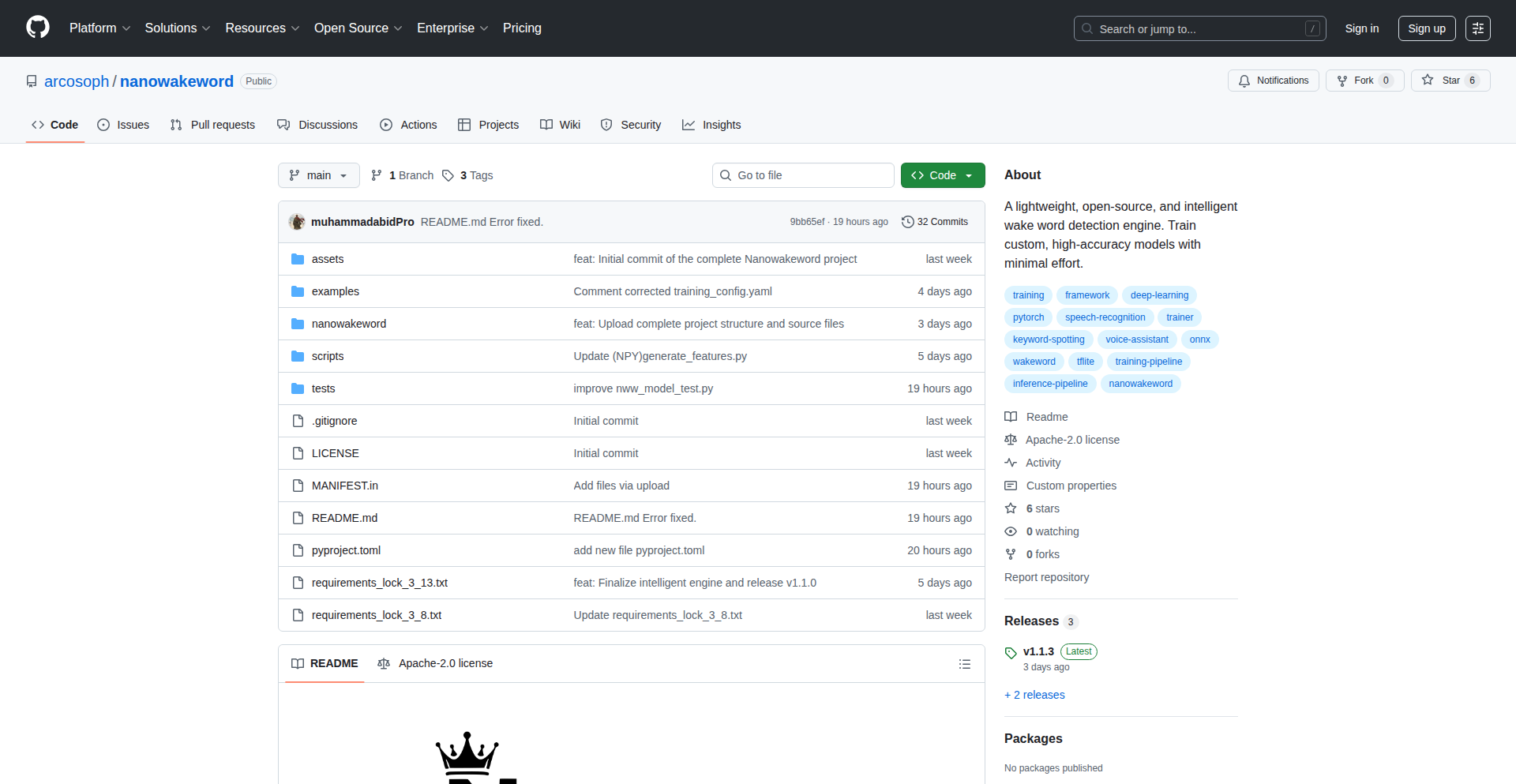Click the scripts folder icon
This screenshot has width=1516, height=784.
tap(298, 356)
